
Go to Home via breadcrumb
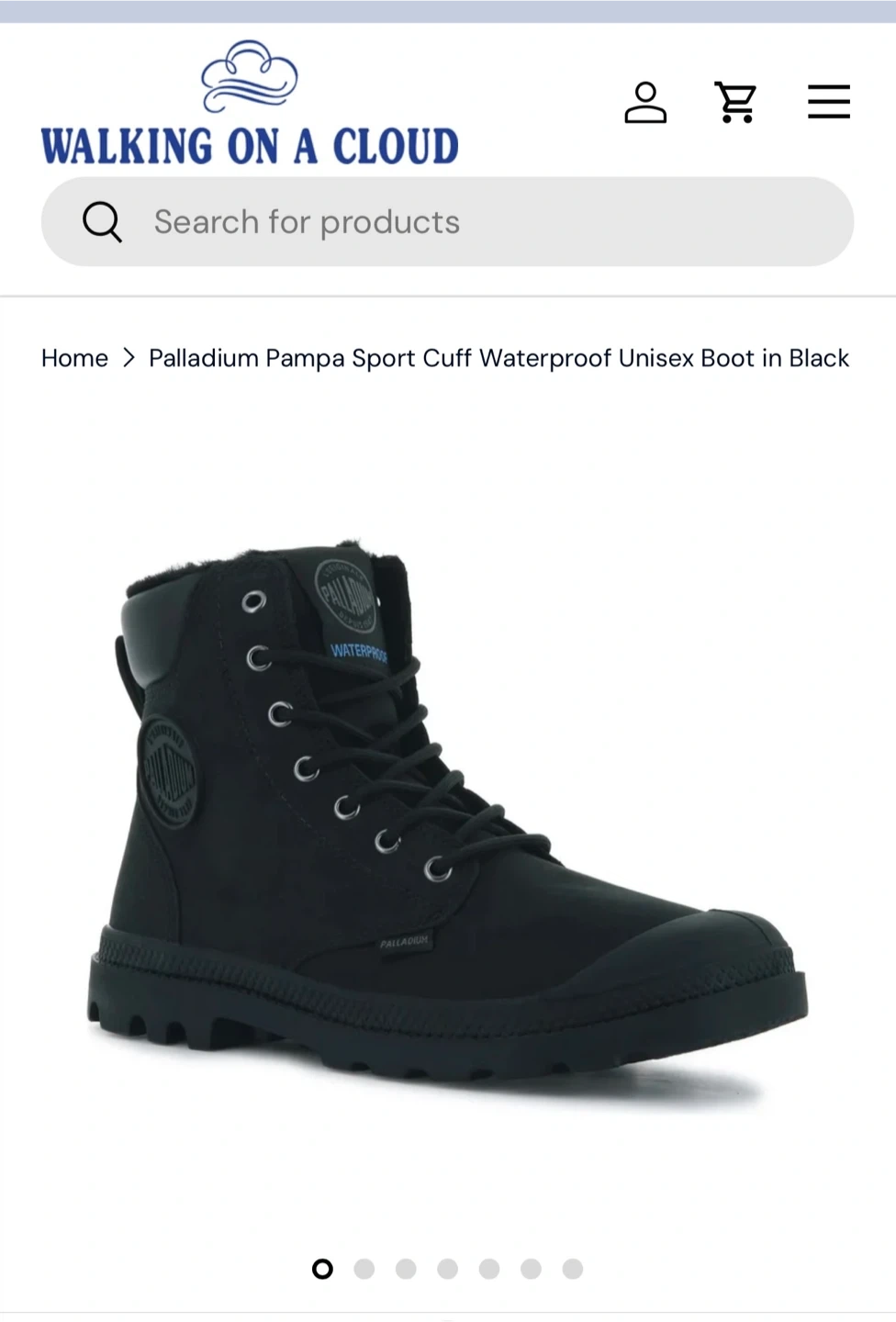(74, 358)
